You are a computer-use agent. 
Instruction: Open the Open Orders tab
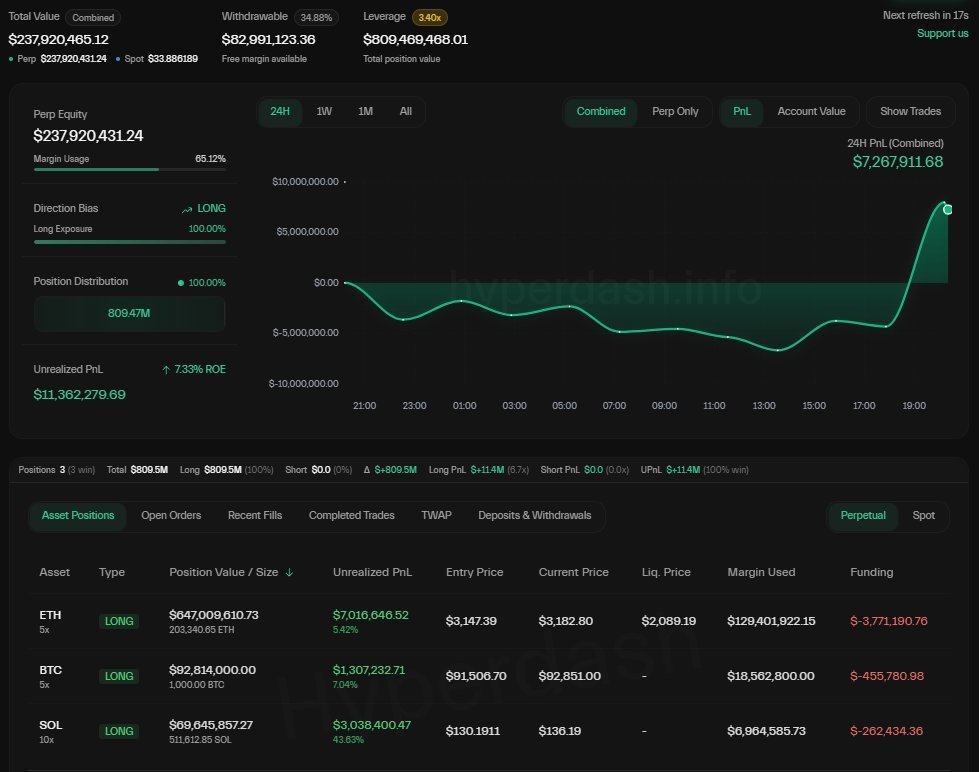pyautogui.click(x=171, y=516)
